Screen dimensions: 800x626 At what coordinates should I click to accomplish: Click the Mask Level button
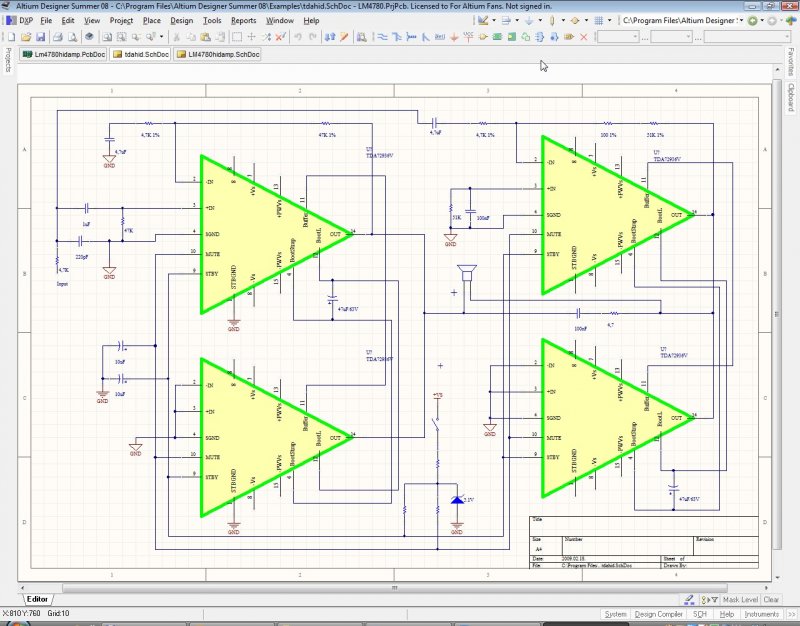coord(740,599)
